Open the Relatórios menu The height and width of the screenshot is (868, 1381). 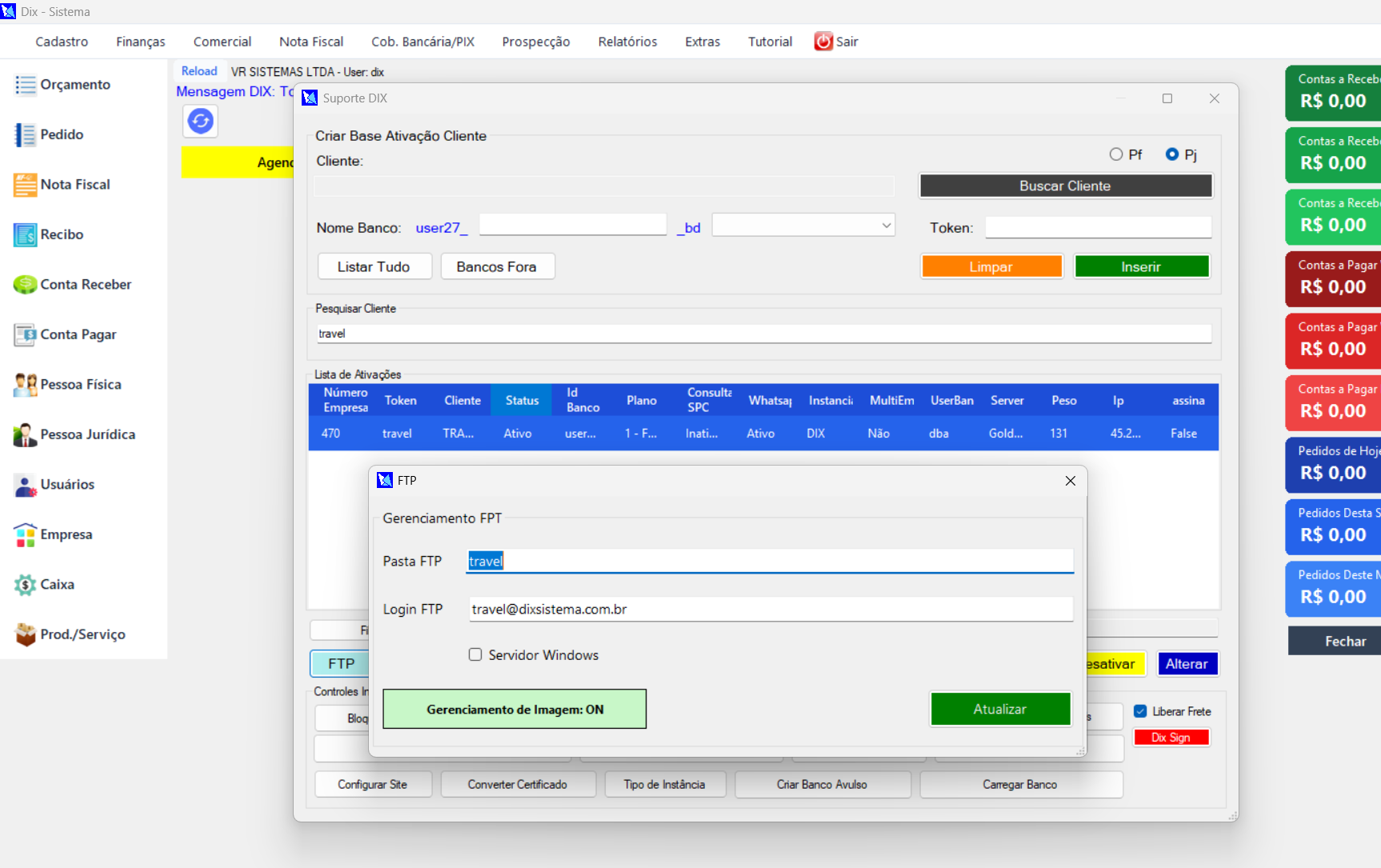pos(627,42)
